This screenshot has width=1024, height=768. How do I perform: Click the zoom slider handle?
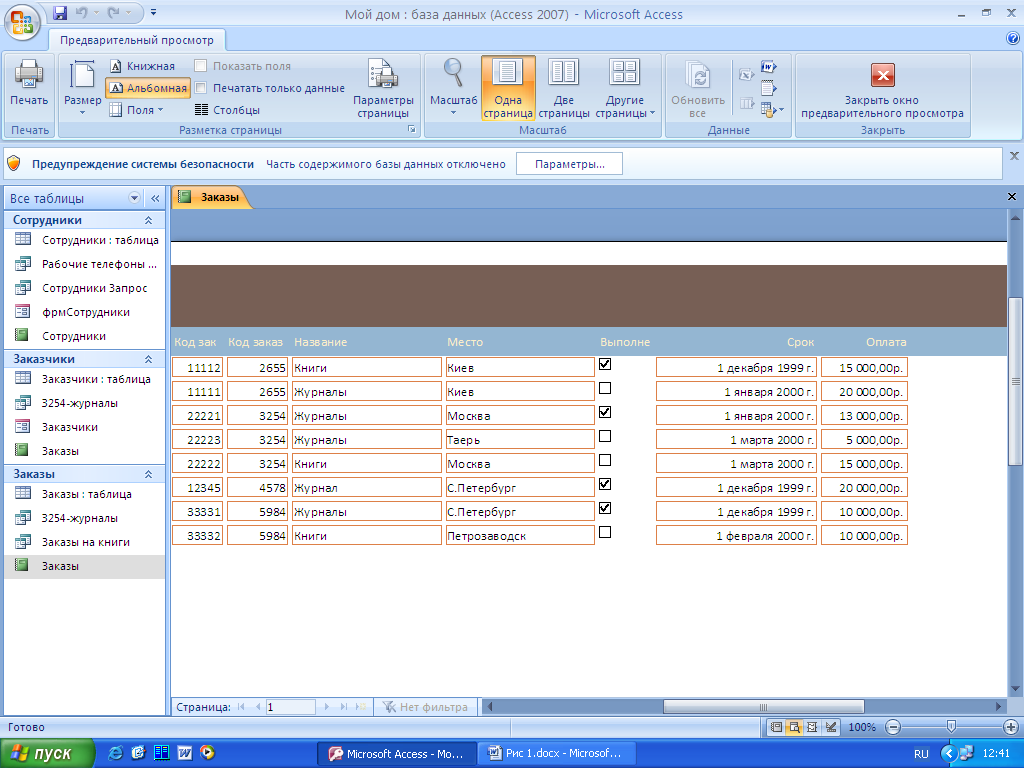tap(951, 727)
